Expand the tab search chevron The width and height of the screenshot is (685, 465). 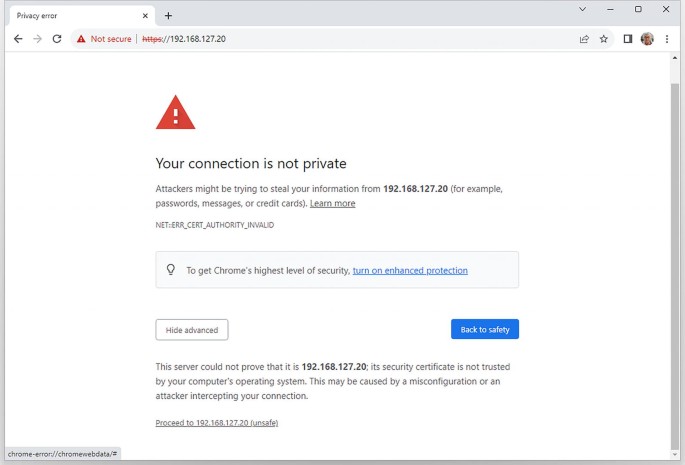click(x=583, y=9)
